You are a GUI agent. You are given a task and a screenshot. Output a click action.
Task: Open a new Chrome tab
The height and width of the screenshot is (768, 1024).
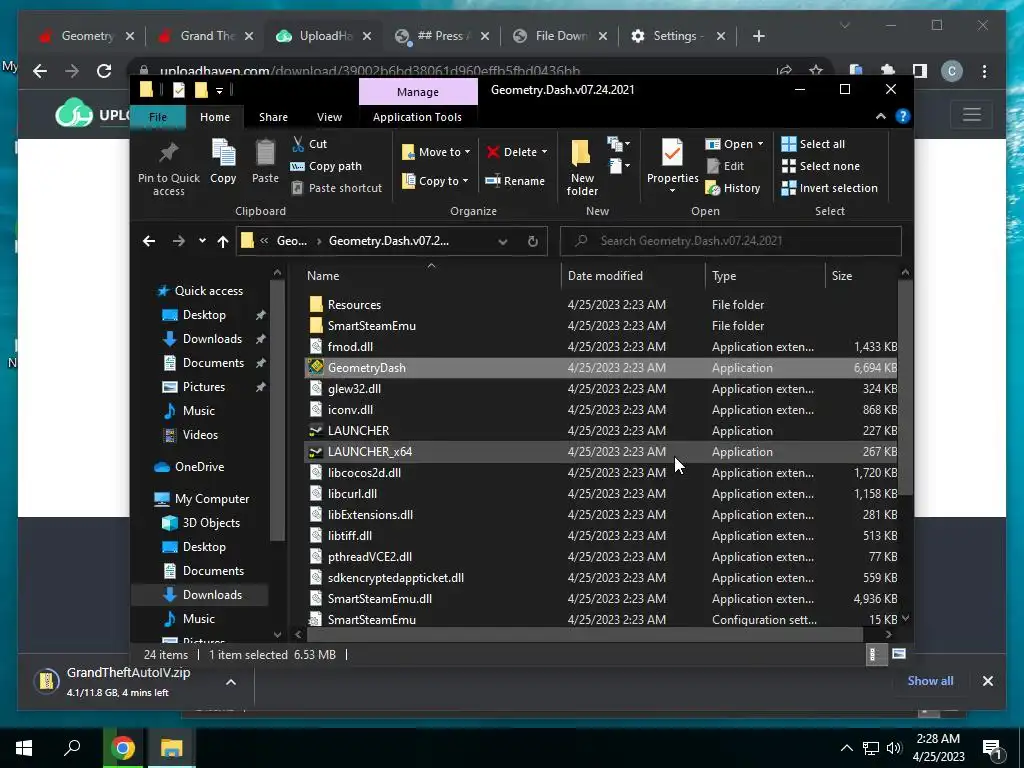click(x=758, y=36)
